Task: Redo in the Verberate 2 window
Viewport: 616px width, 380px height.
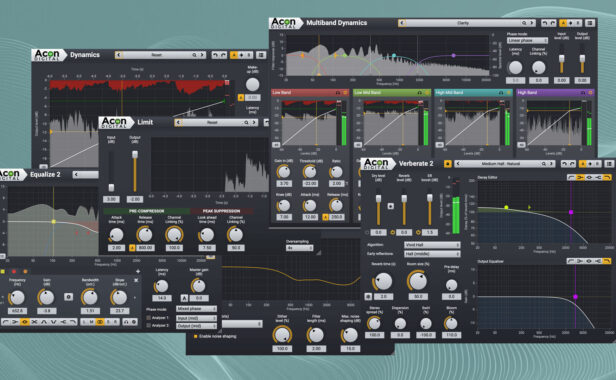Action: [x=572, y=164]
